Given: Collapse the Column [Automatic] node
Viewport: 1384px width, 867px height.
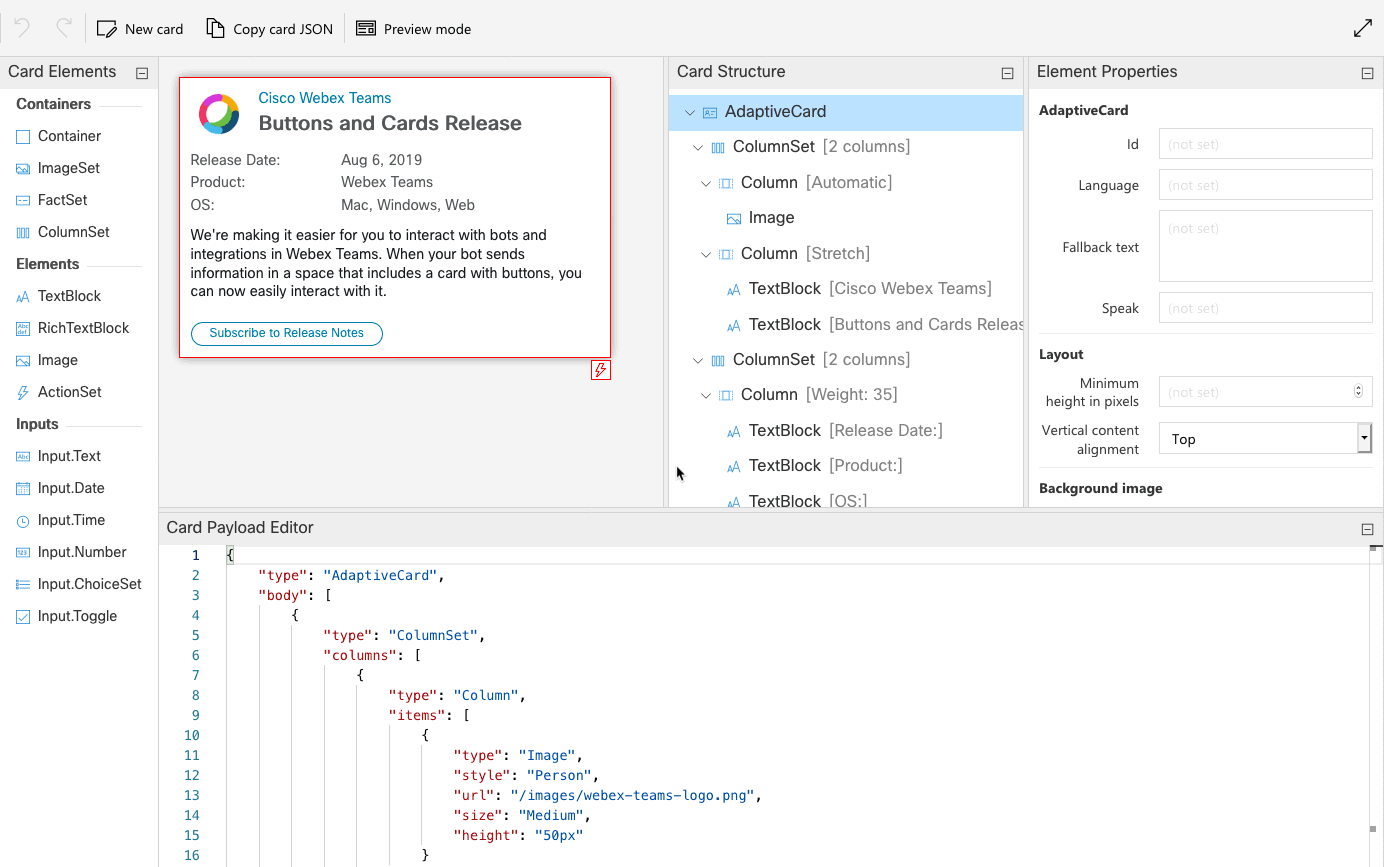Looking at the screenshot, I should 706,183.
